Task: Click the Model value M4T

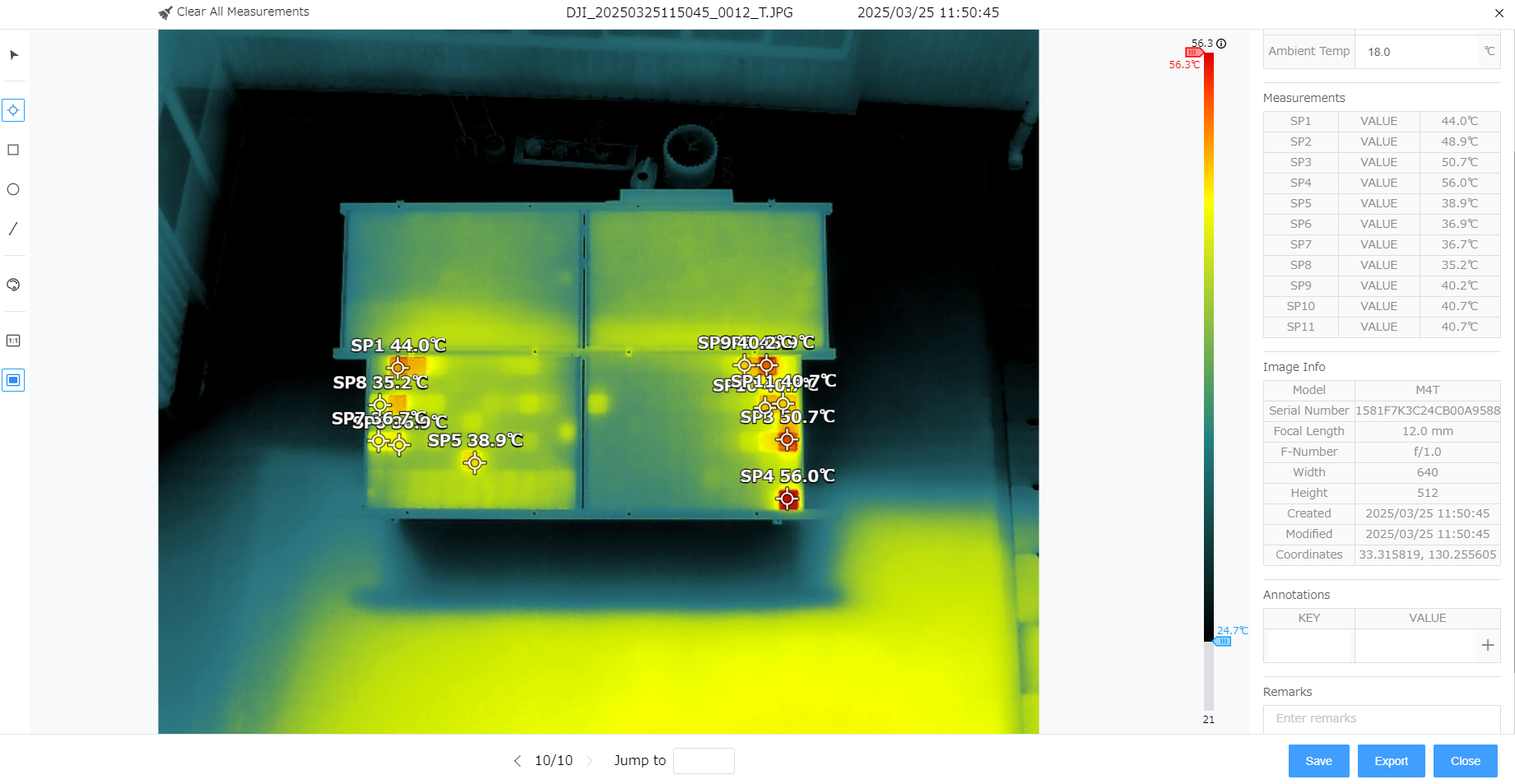Action: point(1428,390)
